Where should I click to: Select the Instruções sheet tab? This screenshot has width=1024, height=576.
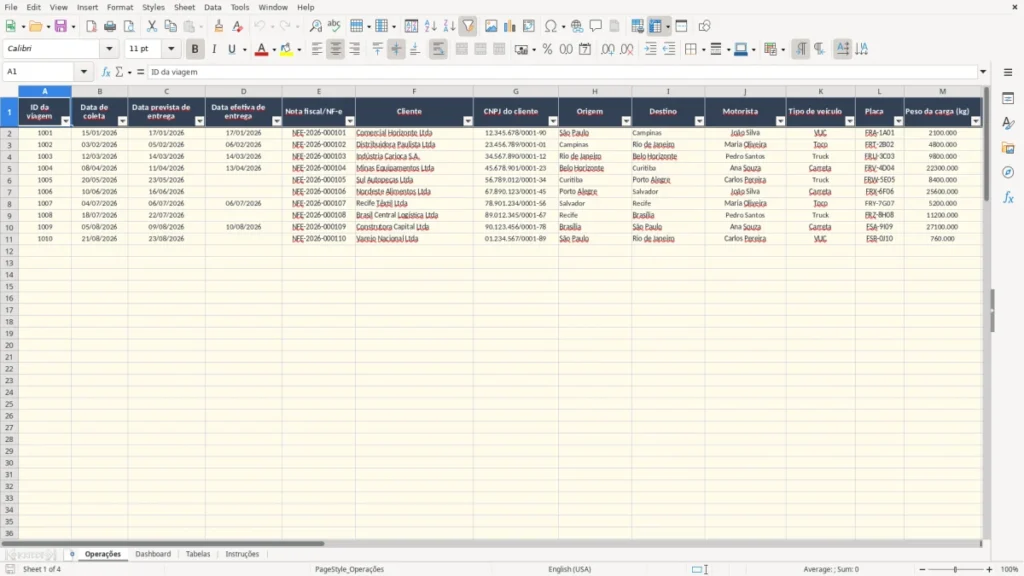click(242, 554)
